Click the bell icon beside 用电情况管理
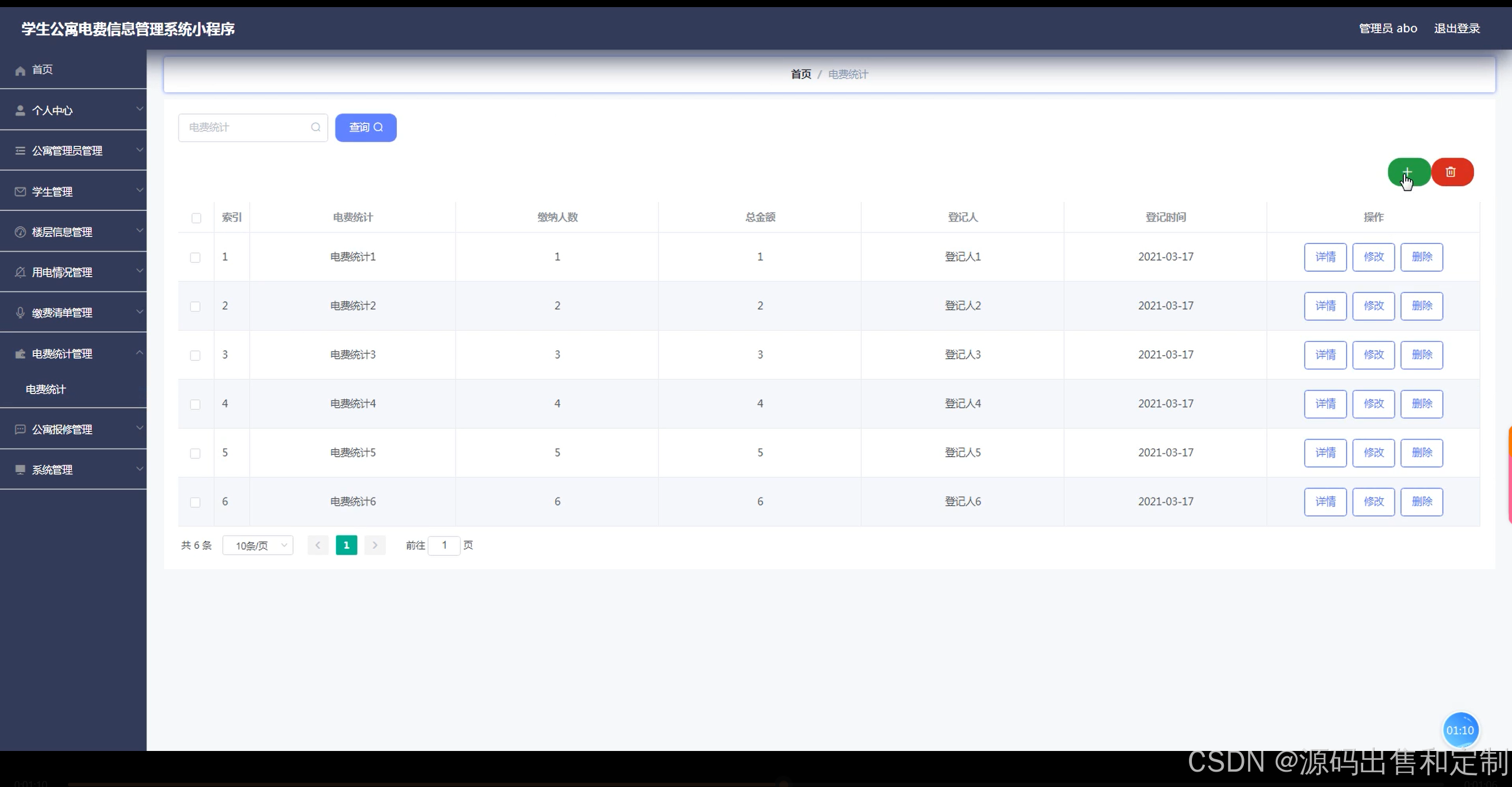Screen dimensions: 1512x787 pyautogui.click(x=20, y=272)
